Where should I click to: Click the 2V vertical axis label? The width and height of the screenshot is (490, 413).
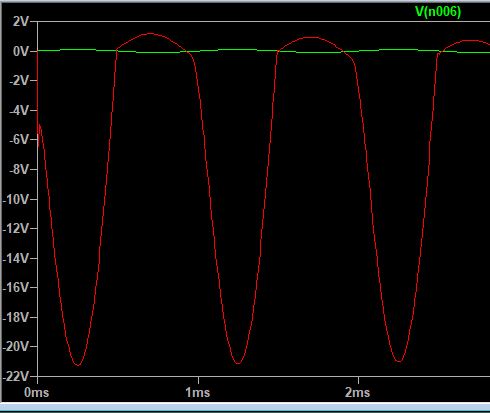pos(21,22)
